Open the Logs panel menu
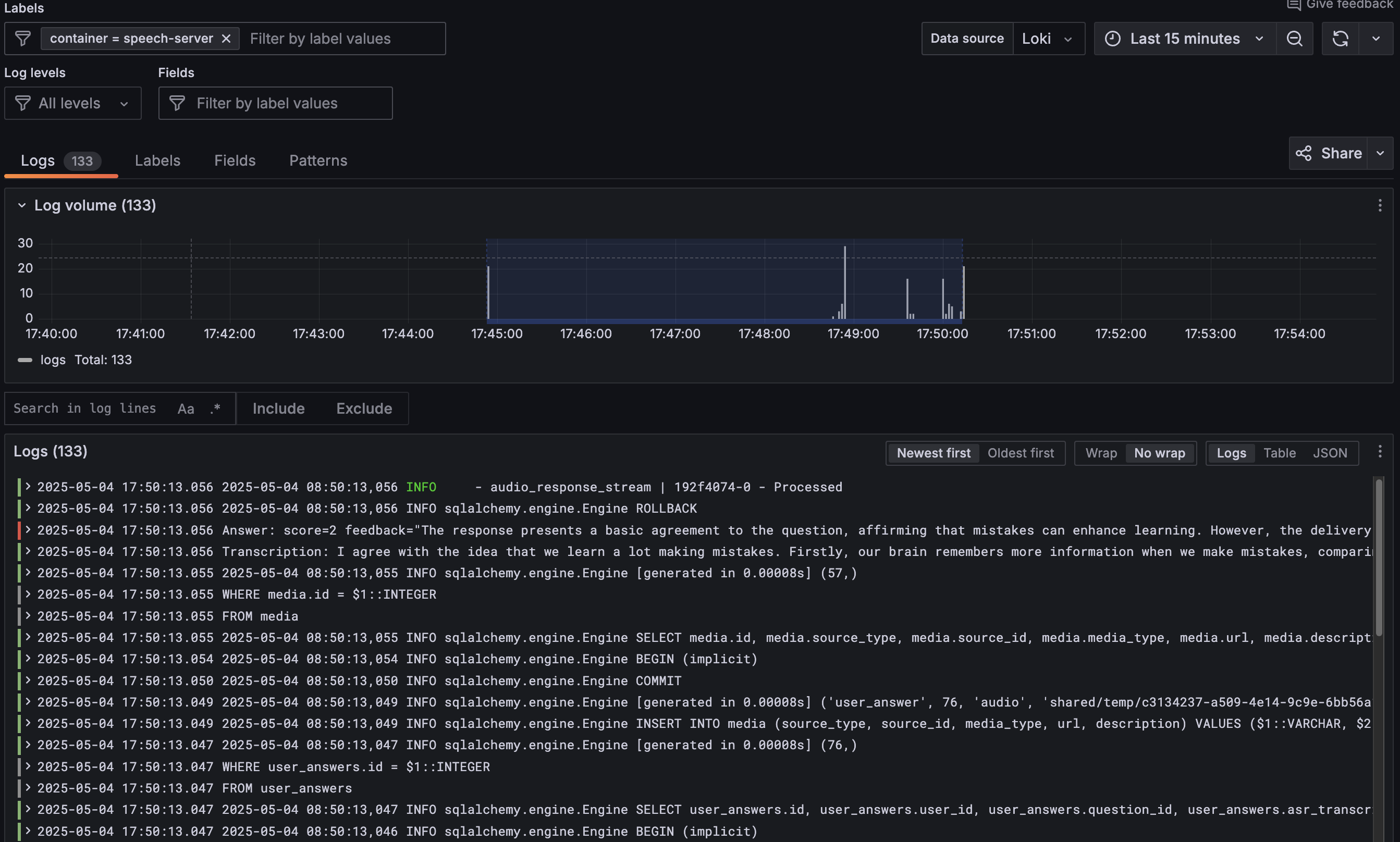Image resolution: width=1400 pixels, height=842 pixels. 1380,452
